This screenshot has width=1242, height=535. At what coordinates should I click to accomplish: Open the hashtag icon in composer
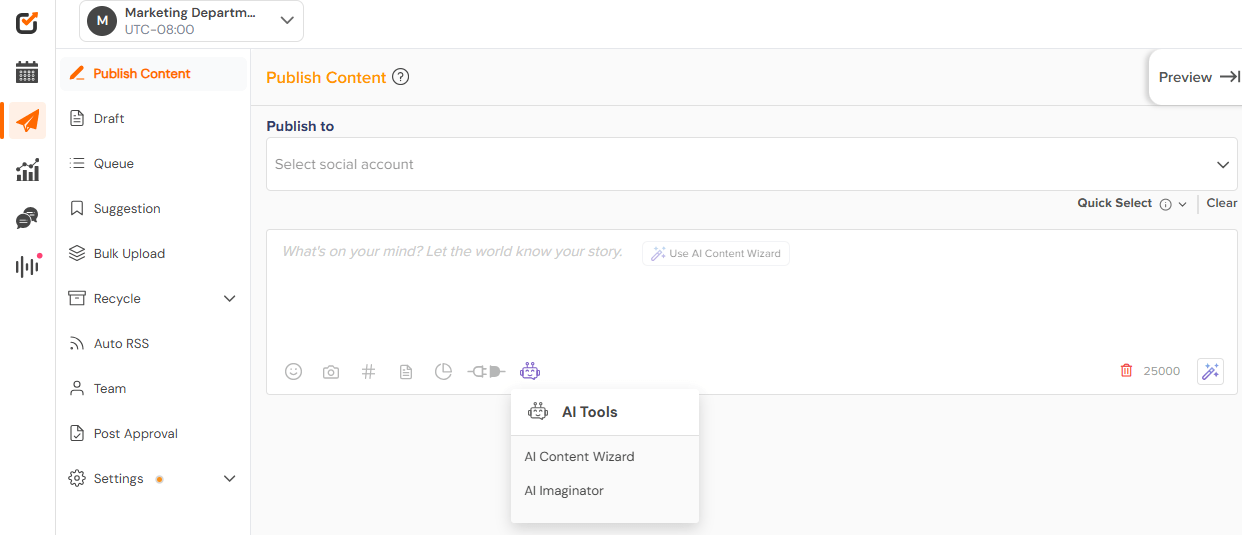[368, 371]
